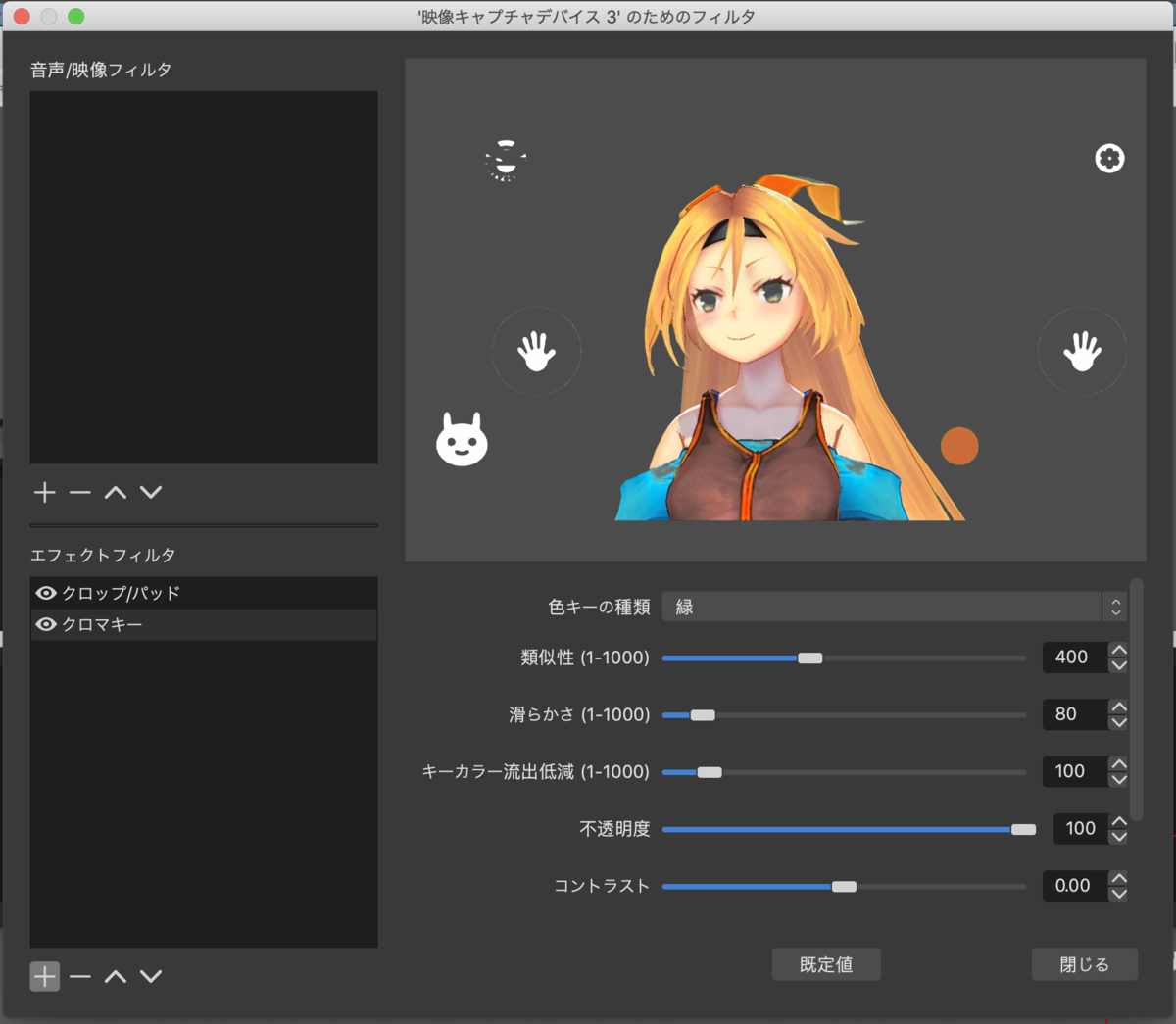Select the クロマキー filter row
1176x1024 pixels.
click(x=204, y=624)
